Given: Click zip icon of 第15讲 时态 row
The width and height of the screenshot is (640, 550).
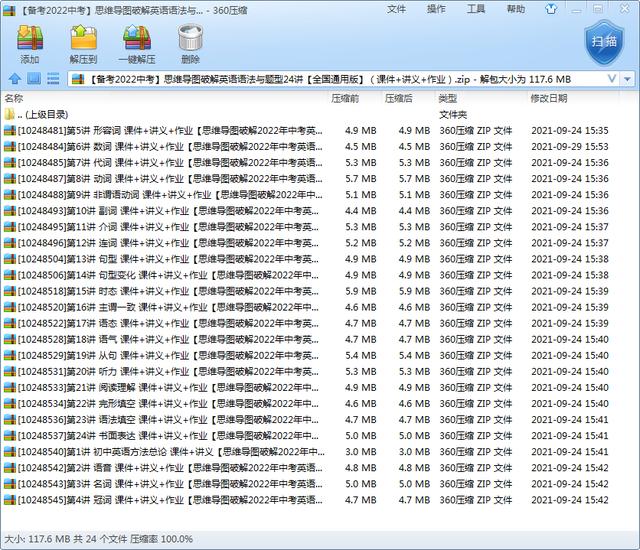Looking at the screenshot, I should [x=9, y=291].
